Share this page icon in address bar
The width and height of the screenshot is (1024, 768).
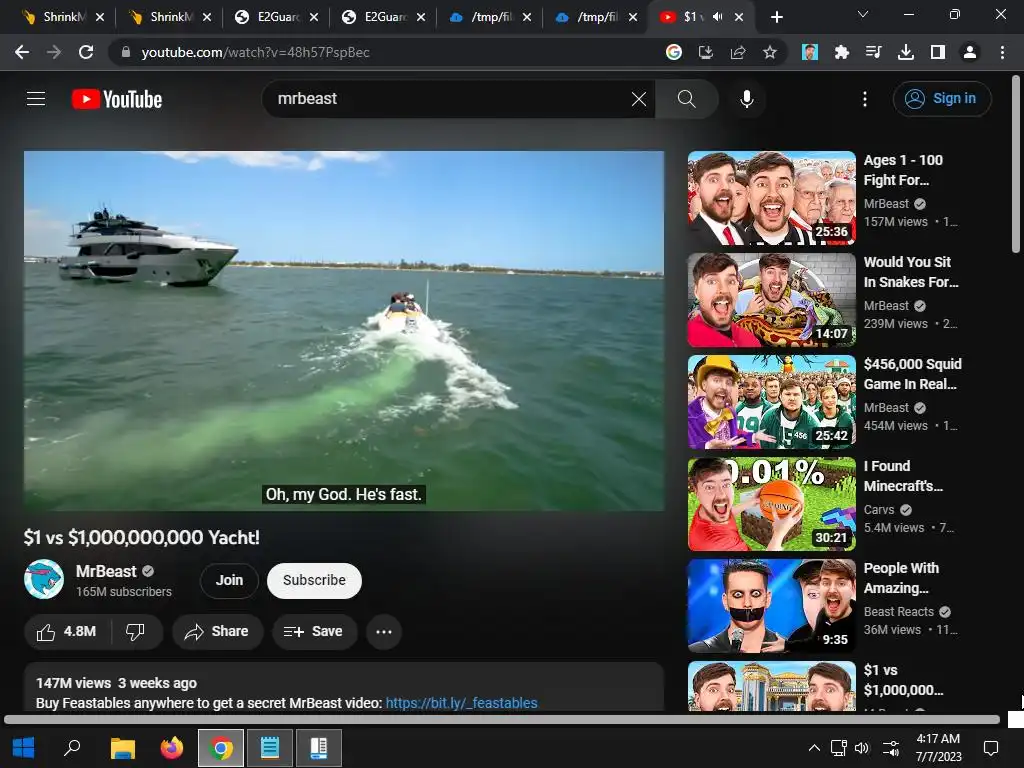click(738, 52)
